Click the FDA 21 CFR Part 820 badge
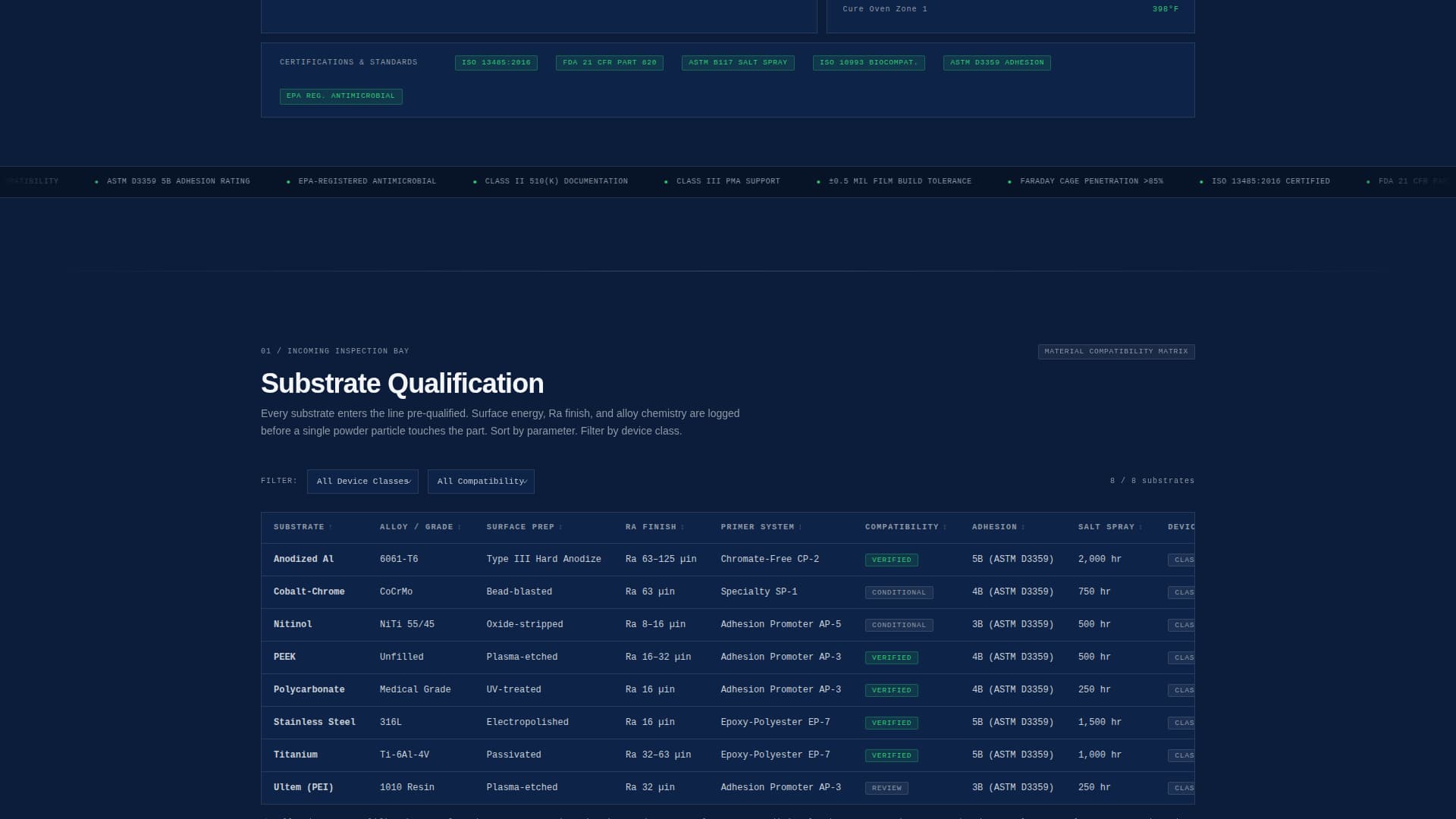This screenshot has height=819, width=1456. (609, 63)
